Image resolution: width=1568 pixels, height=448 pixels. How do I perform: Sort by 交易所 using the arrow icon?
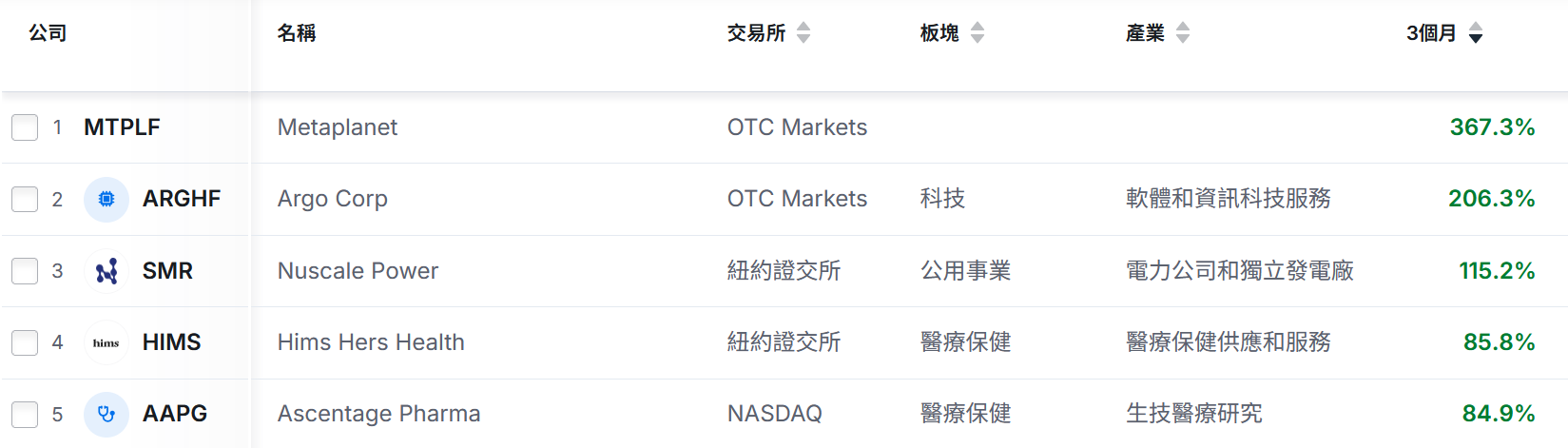pos(803,33)
